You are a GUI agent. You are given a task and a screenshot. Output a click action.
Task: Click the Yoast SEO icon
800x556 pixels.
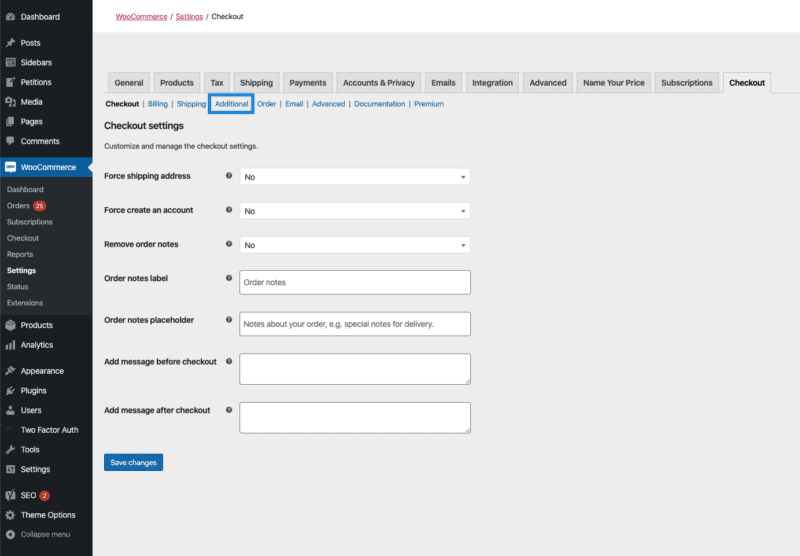tap(10, 495)
